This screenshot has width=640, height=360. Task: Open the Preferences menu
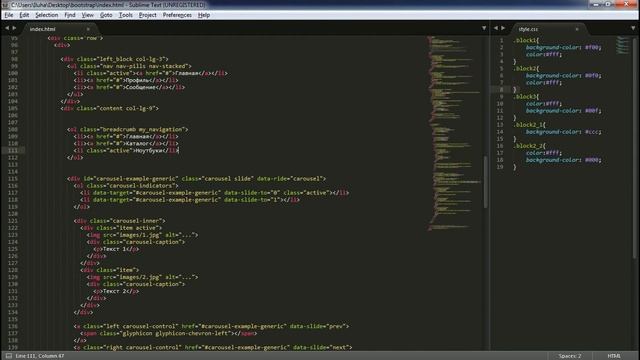click(x=177, y=15)
